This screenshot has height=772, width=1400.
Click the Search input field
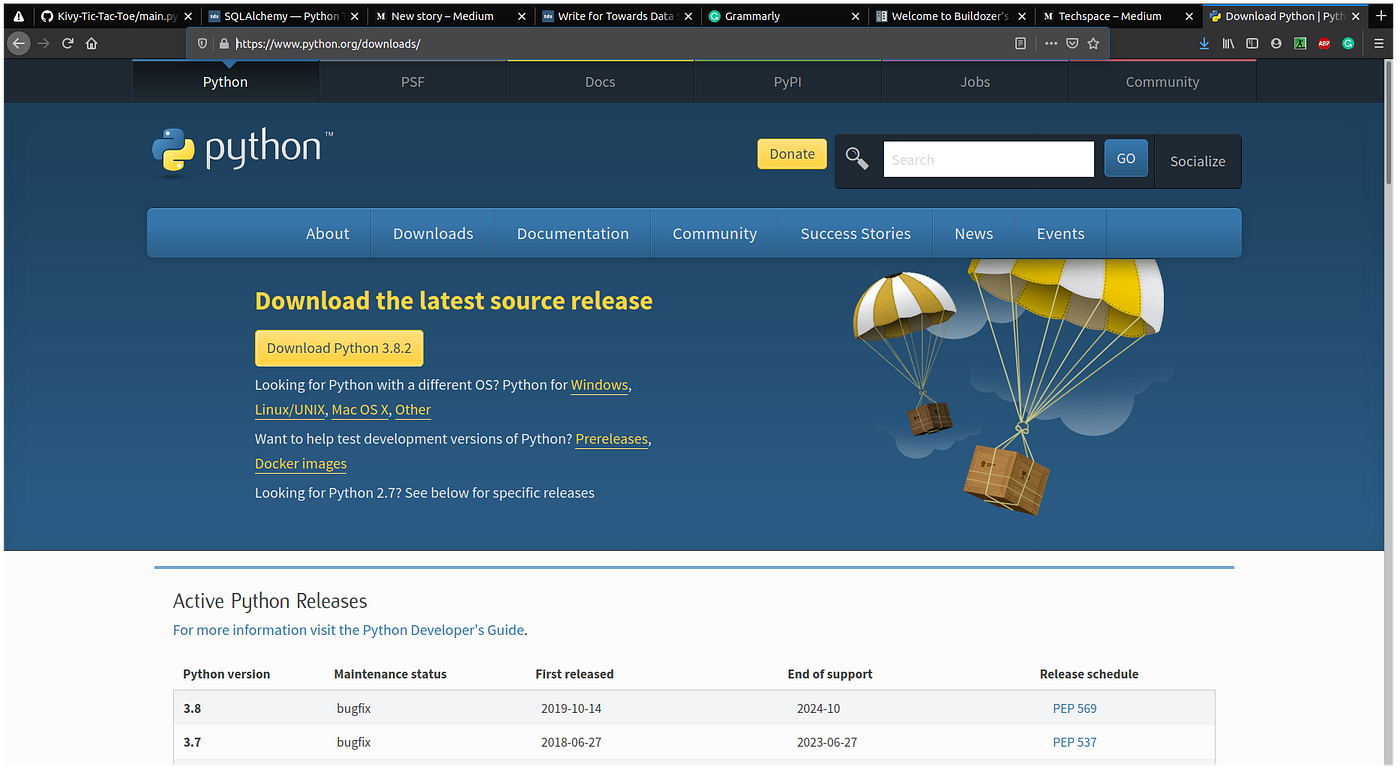click(x=989, y=160)
